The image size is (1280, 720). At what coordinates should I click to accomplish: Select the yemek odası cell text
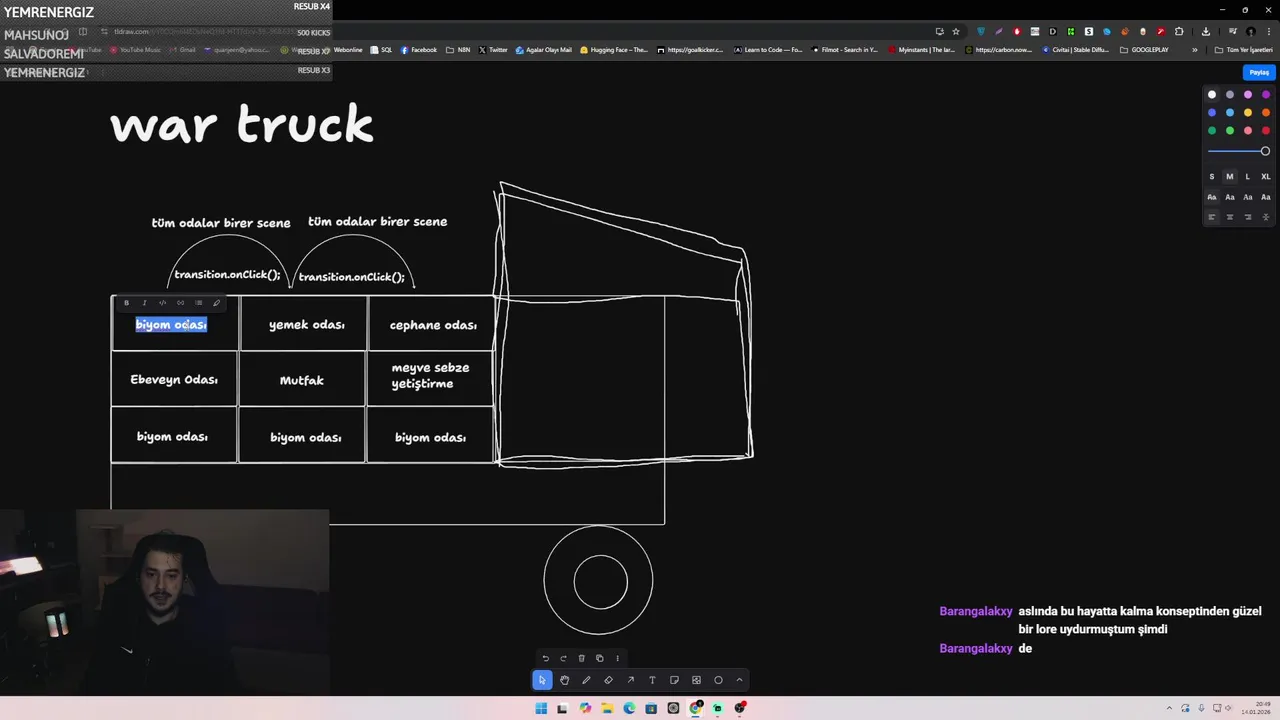click(x=306, y=325)
